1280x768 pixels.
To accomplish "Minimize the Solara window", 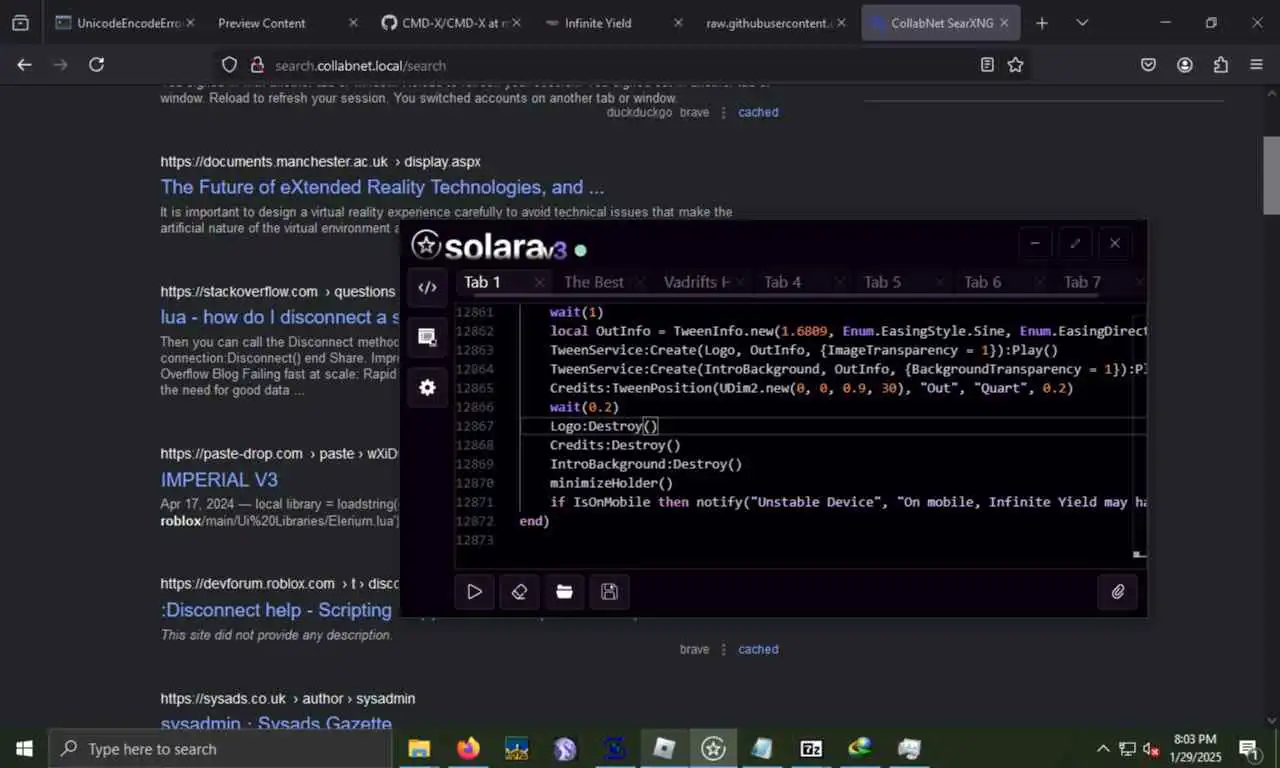I will (1035, 243).
